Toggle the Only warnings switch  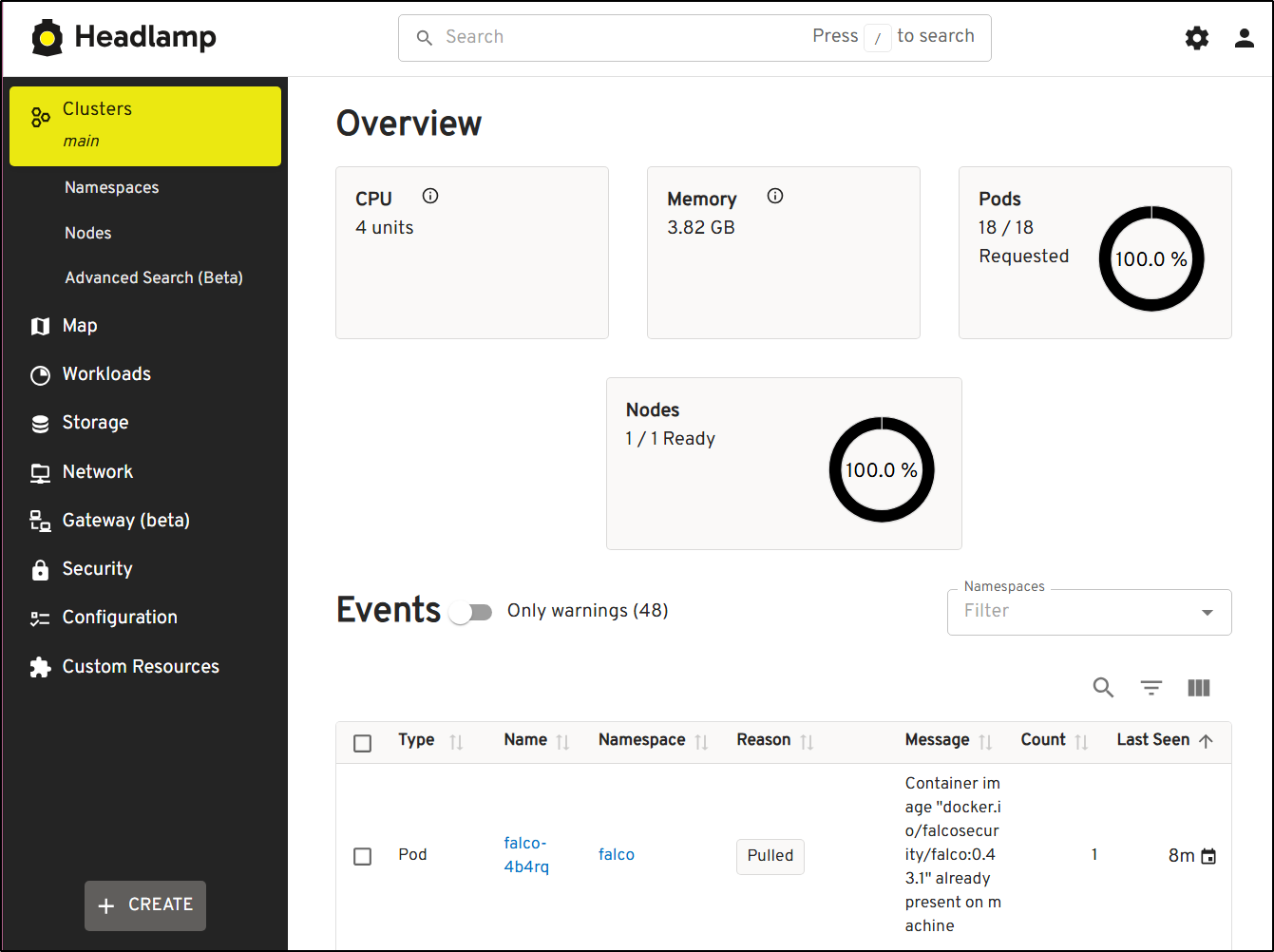(x=471, y=612)
